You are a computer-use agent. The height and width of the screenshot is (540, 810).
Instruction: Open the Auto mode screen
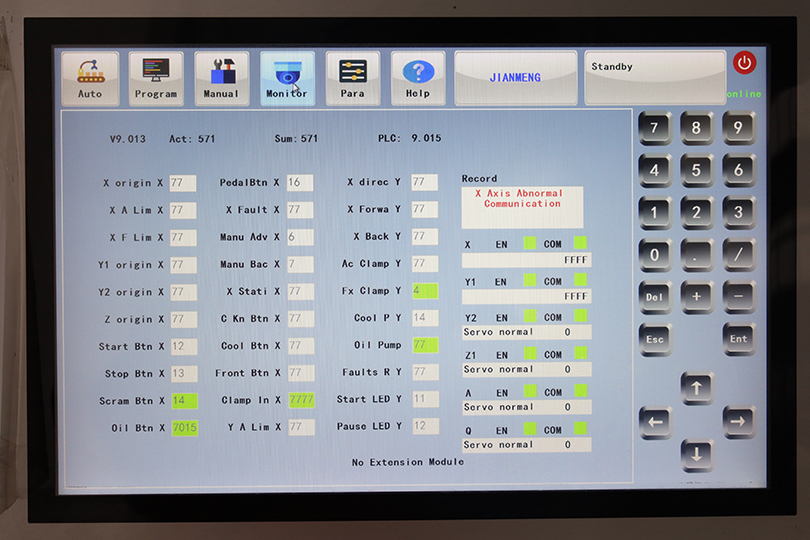90,78
